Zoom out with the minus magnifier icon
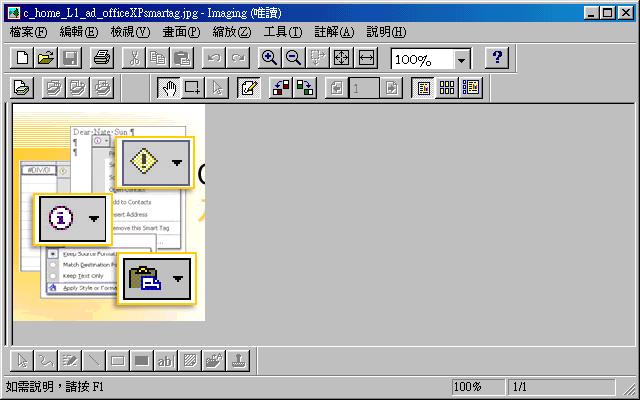This screenshot has height=400, width=640. 293,58
